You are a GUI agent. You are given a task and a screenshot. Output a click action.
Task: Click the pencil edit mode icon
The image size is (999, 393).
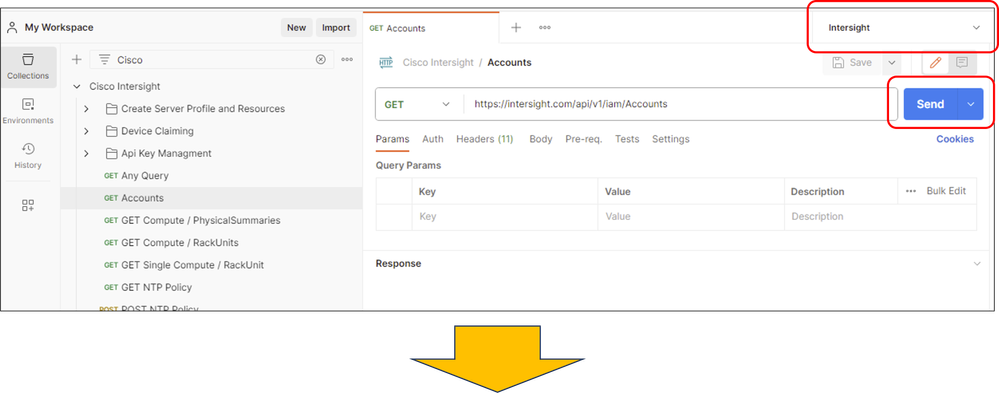935,62
